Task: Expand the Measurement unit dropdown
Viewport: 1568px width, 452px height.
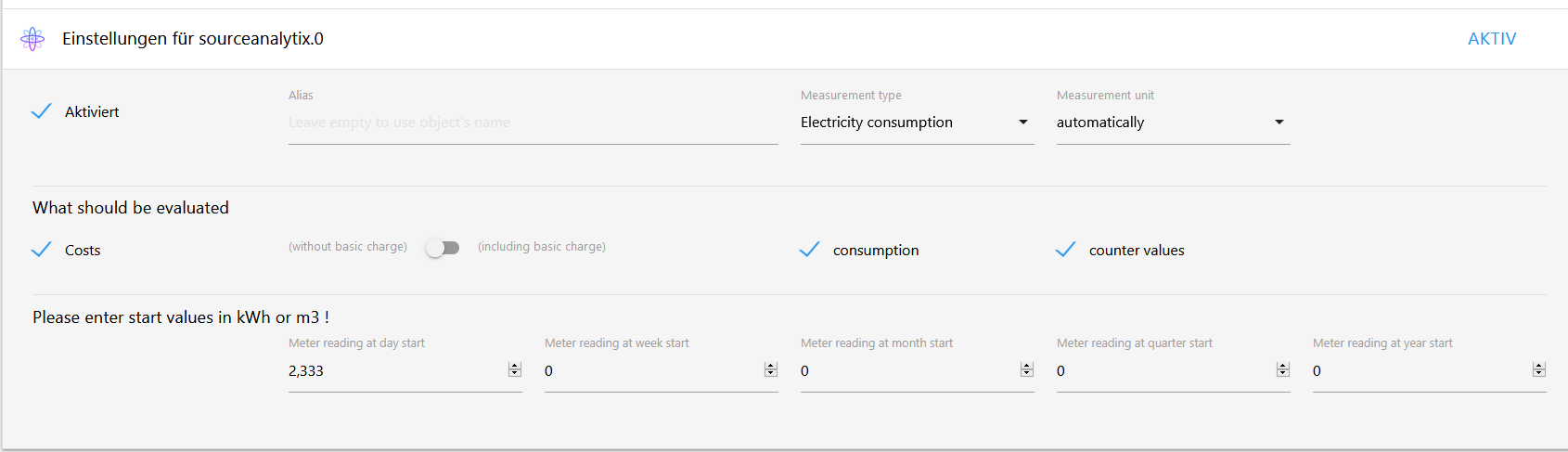Action: click(1172, 123)
